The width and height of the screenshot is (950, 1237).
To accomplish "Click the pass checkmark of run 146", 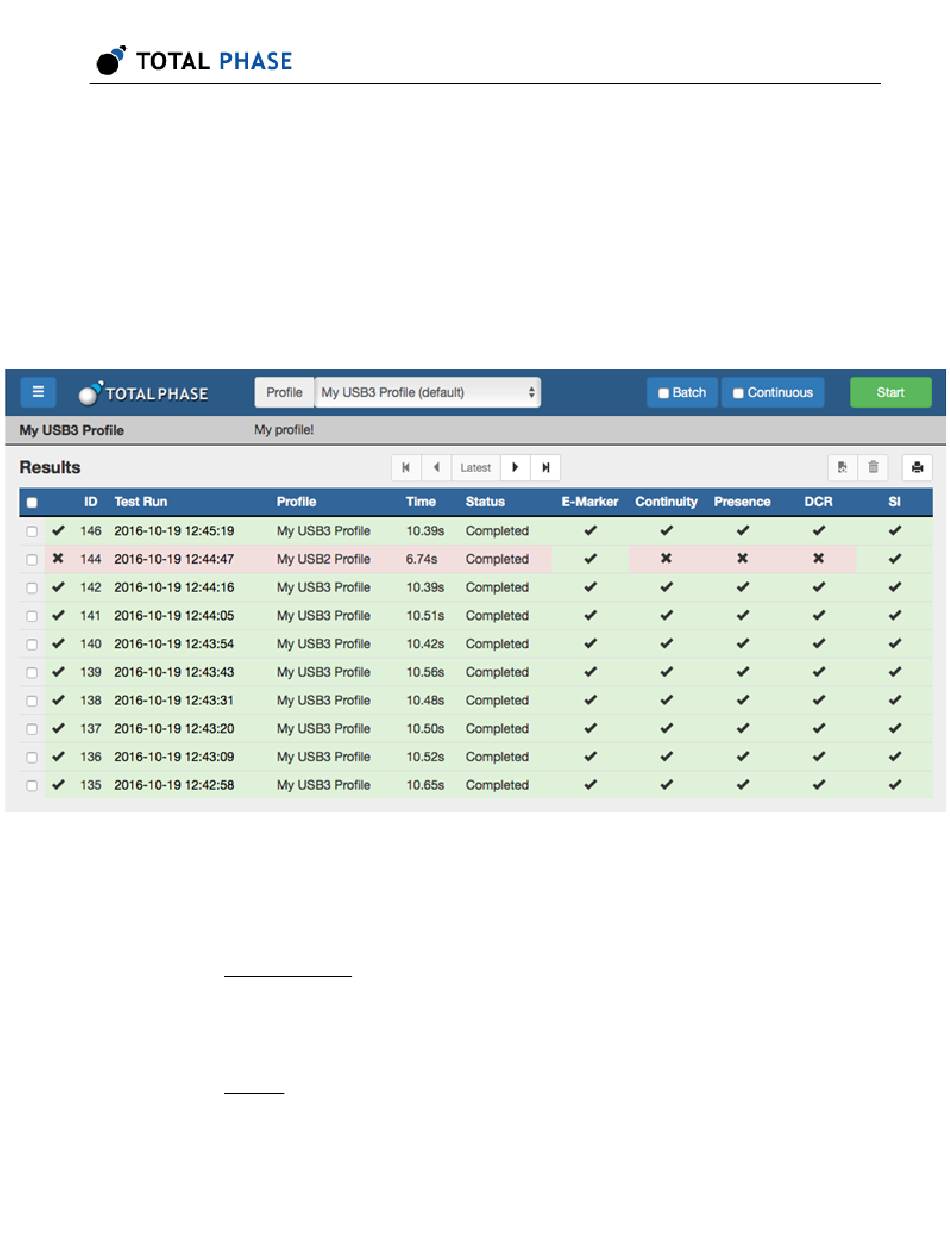I will coord(58,531).
